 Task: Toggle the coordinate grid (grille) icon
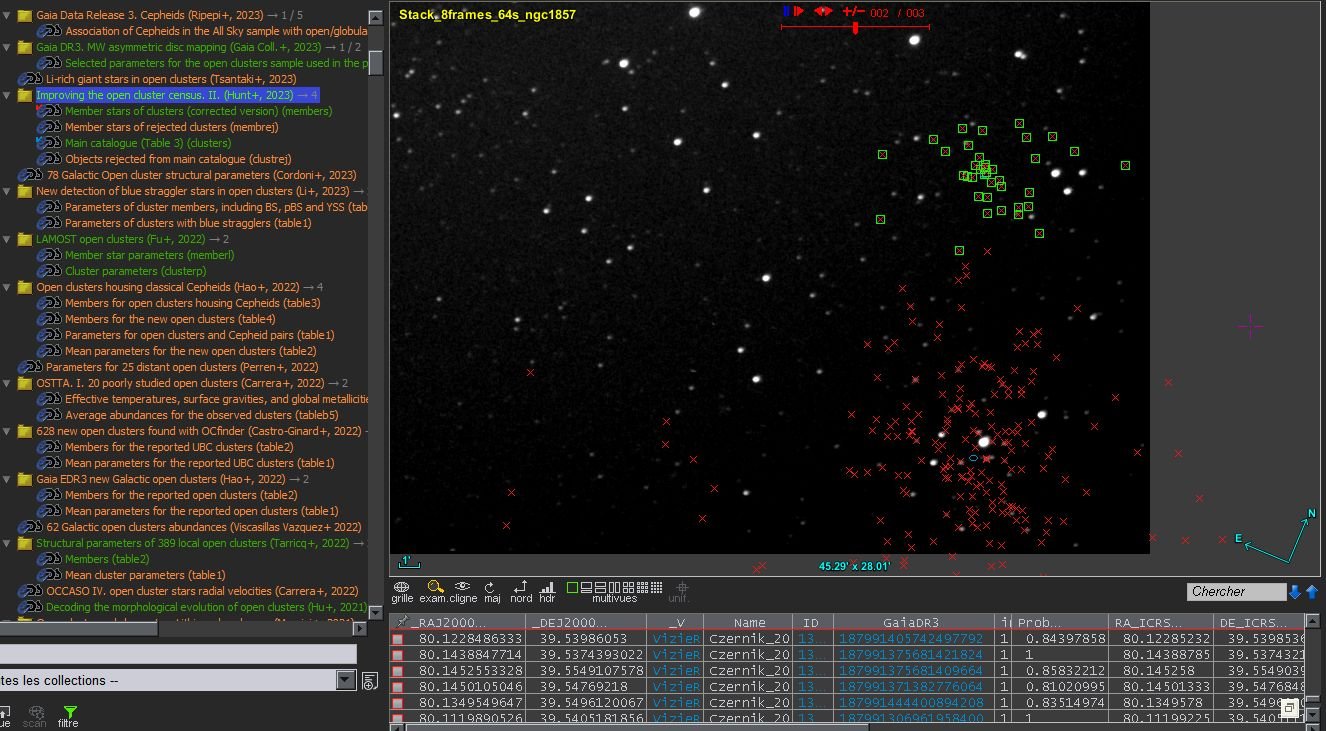(401, 588)
